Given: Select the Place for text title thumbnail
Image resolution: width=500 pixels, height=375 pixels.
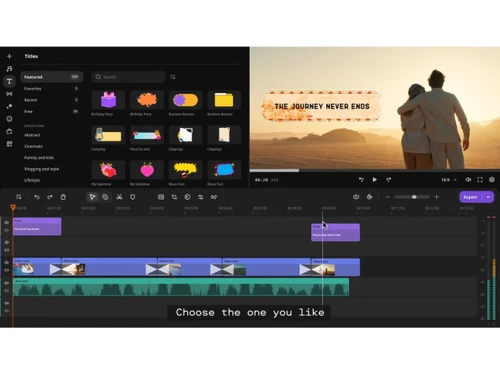Looking at the screenshot, I should (147, 135).
